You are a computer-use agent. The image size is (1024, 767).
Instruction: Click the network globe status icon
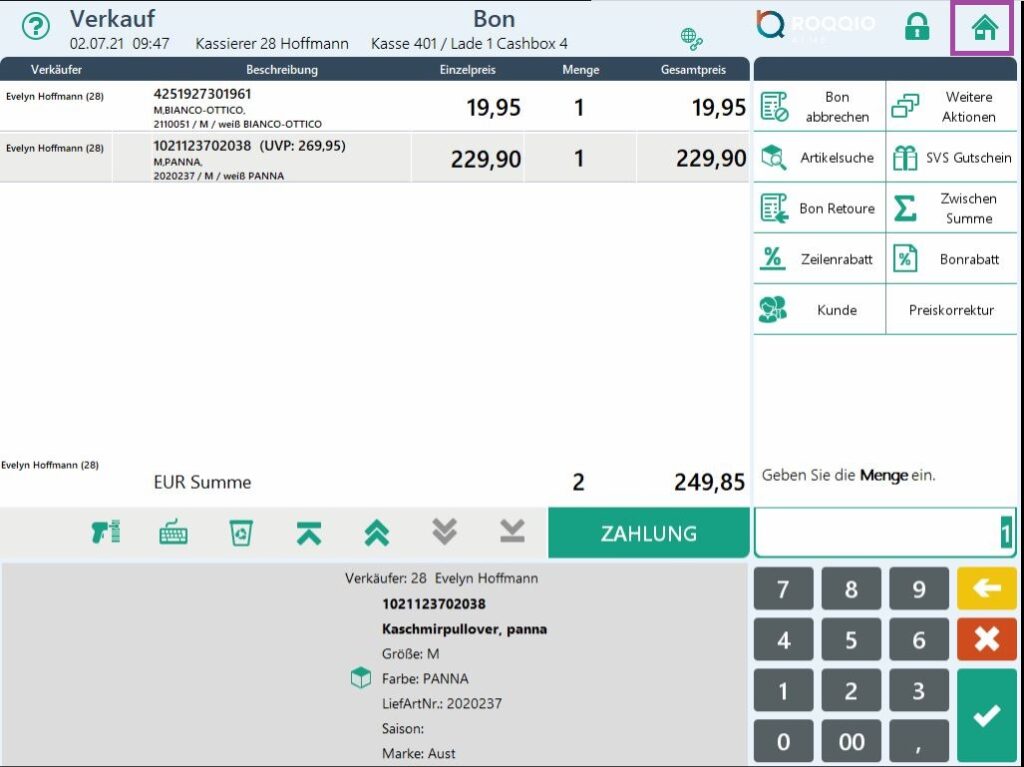click(691, 39)
